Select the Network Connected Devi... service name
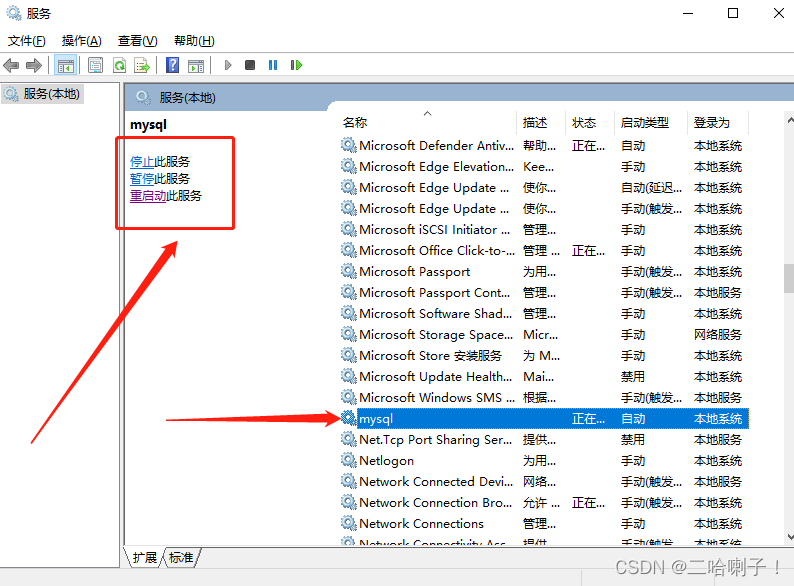Viewport: 794px width, 586px height. 435,481
